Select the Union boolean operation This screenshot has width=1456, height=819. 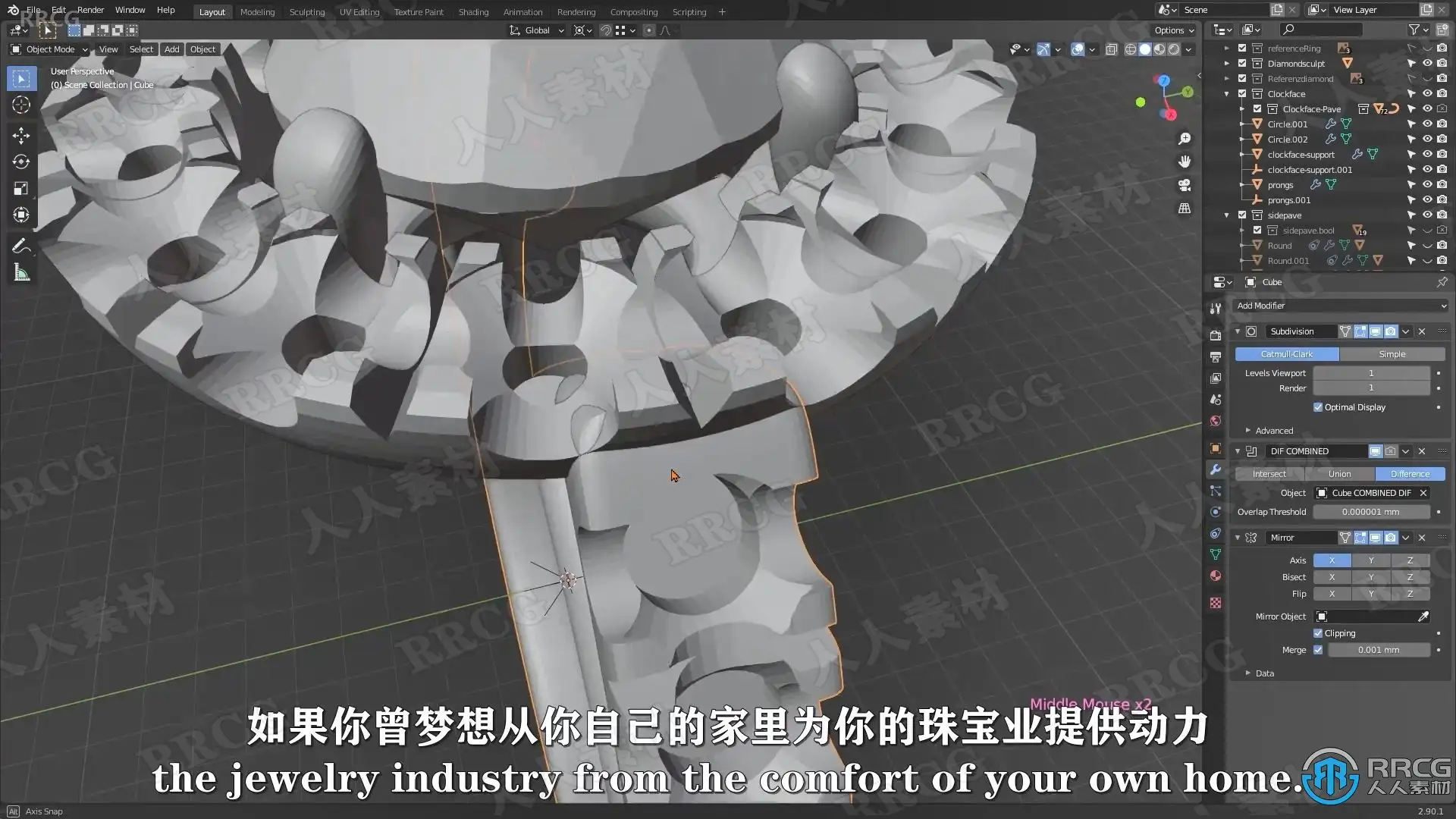click(x=1339, y=474)
